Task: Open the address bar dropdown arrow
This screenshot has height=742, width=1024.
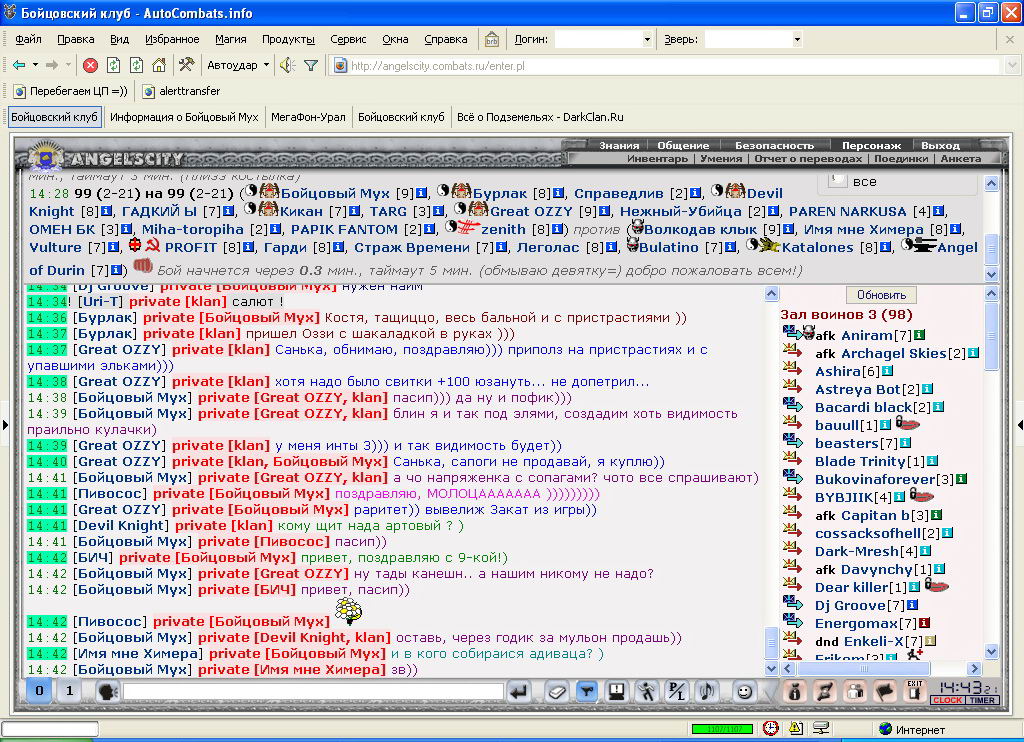Action: 1012,65
